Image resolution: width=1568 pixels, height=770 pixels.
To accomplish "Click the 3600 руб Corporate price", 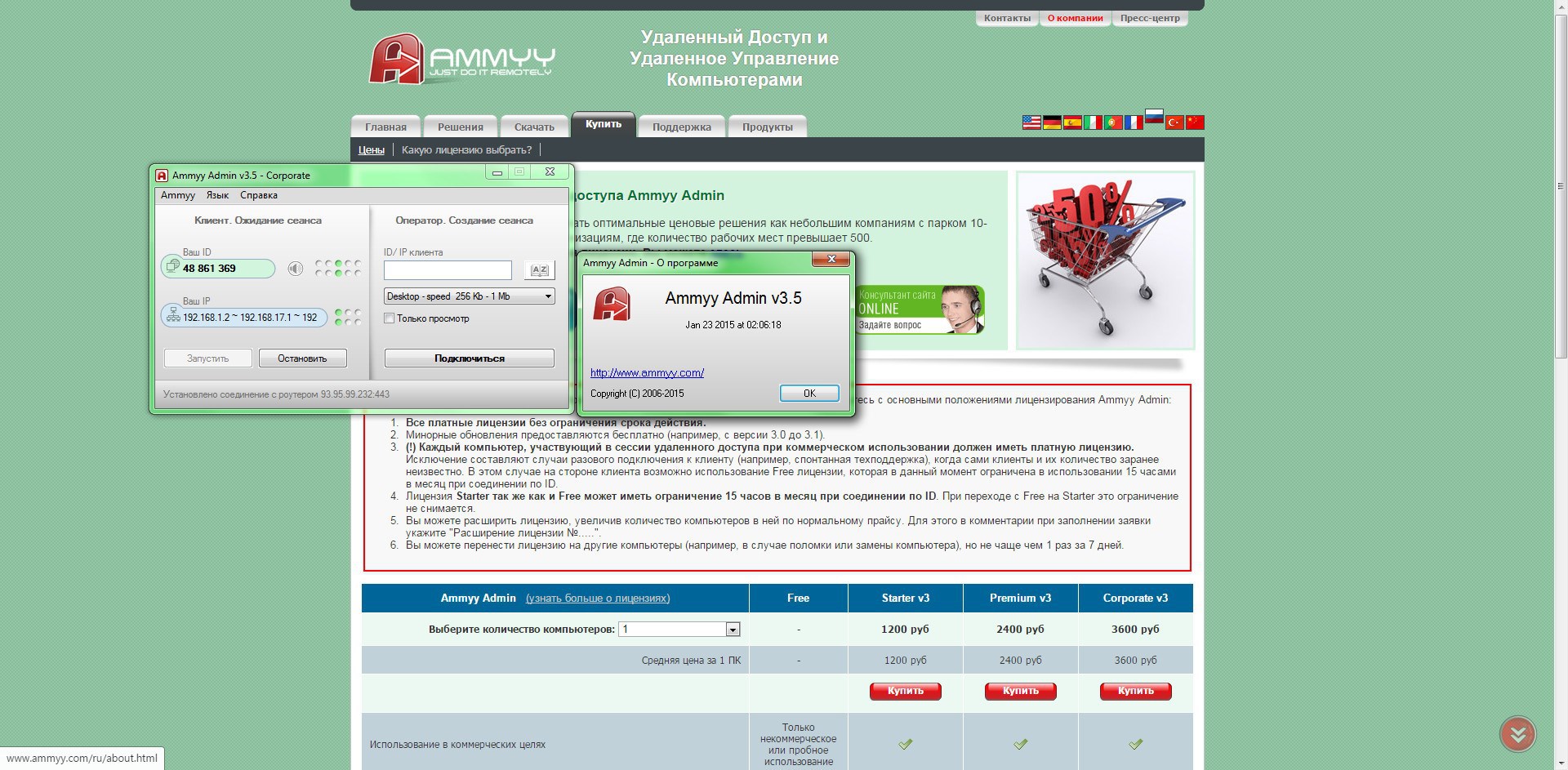I will click(x=1135, y=630).
